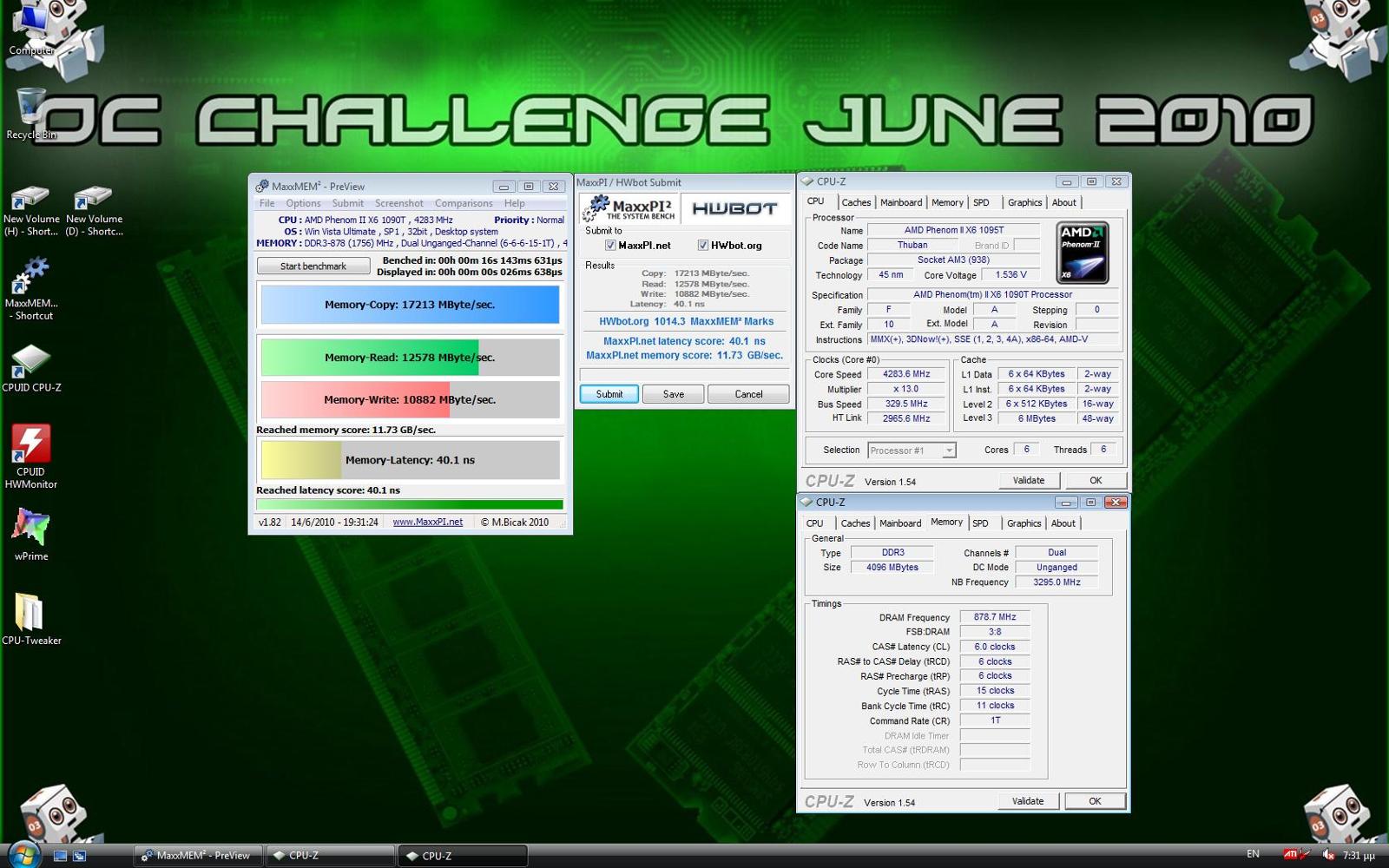This screenshot has height=868, width=1389.
Task: Click the green progress bar in MaxxMEM
Action: [x=410, y=504]
